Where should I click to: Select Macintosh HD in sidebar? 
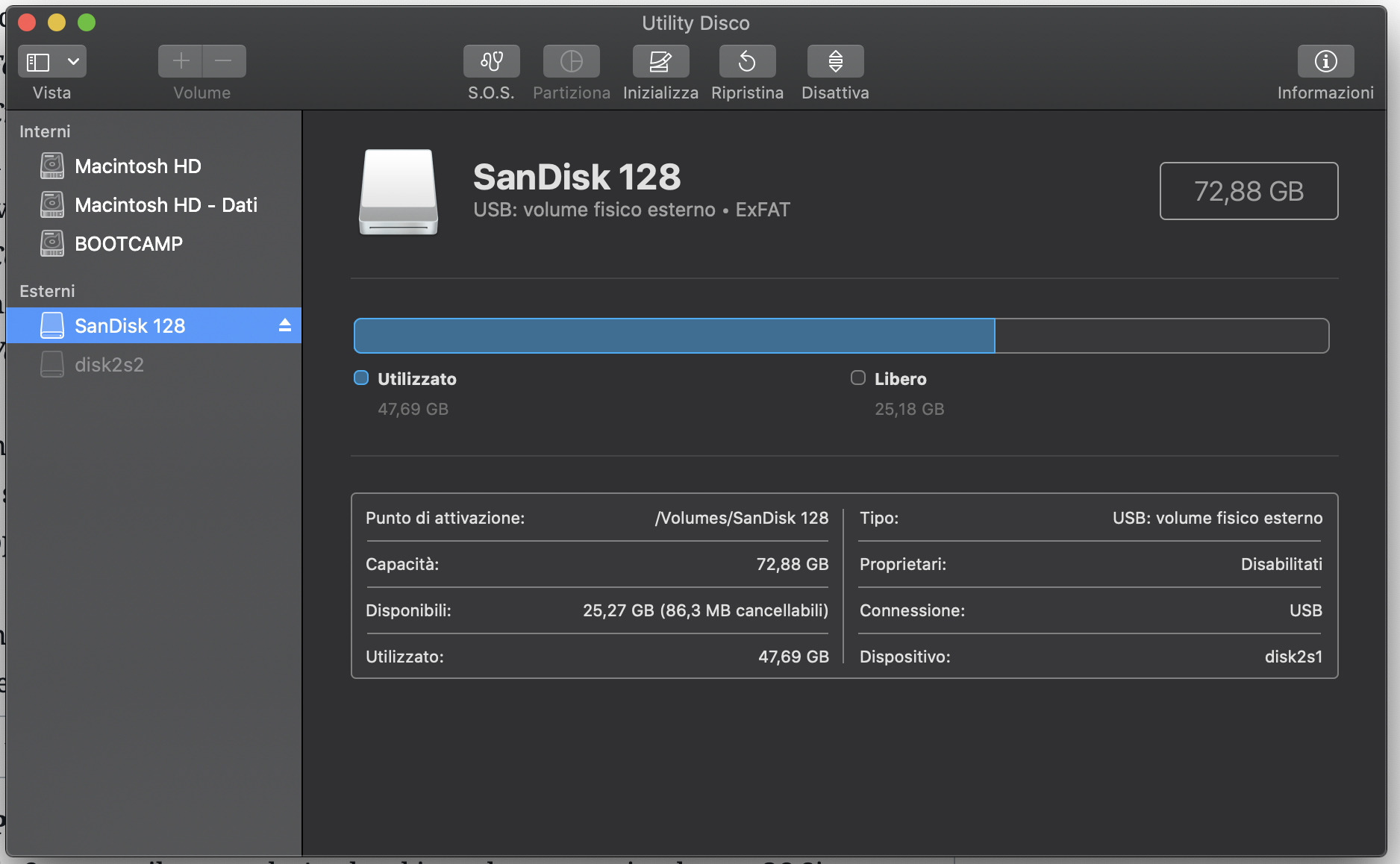click(x=154, y=166)
